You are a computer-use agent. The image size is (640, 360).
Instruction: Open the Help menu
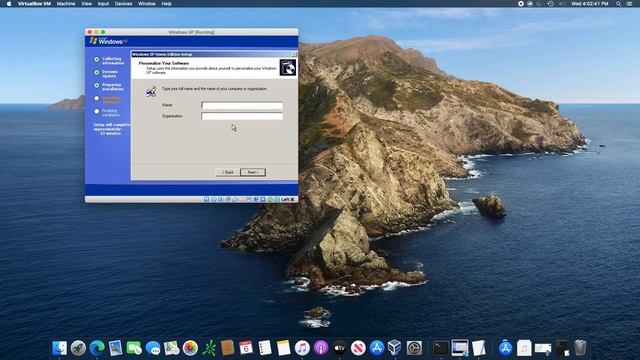click(167, 4)
